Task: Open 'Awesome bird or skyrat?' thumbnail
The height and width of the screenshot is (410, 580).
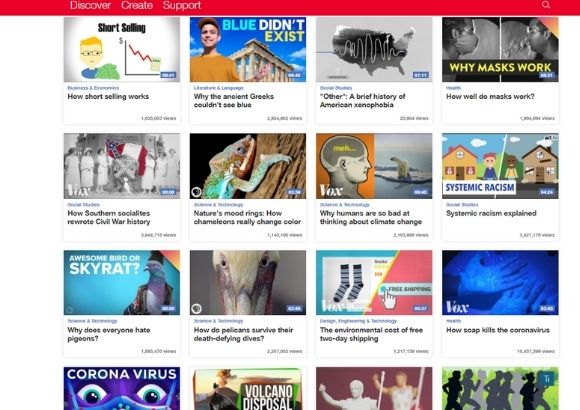Action: coord(122,283)
